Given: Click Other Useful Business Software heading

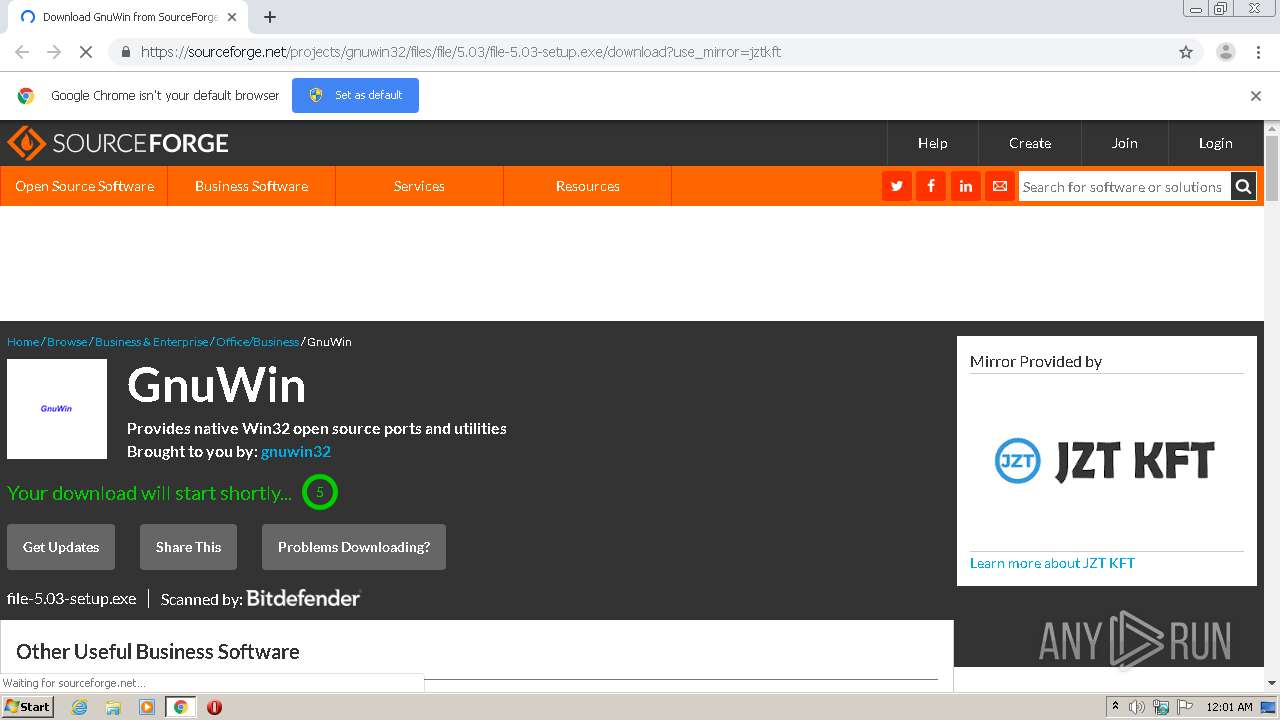Looking at the screenshot, I should 158,651.
